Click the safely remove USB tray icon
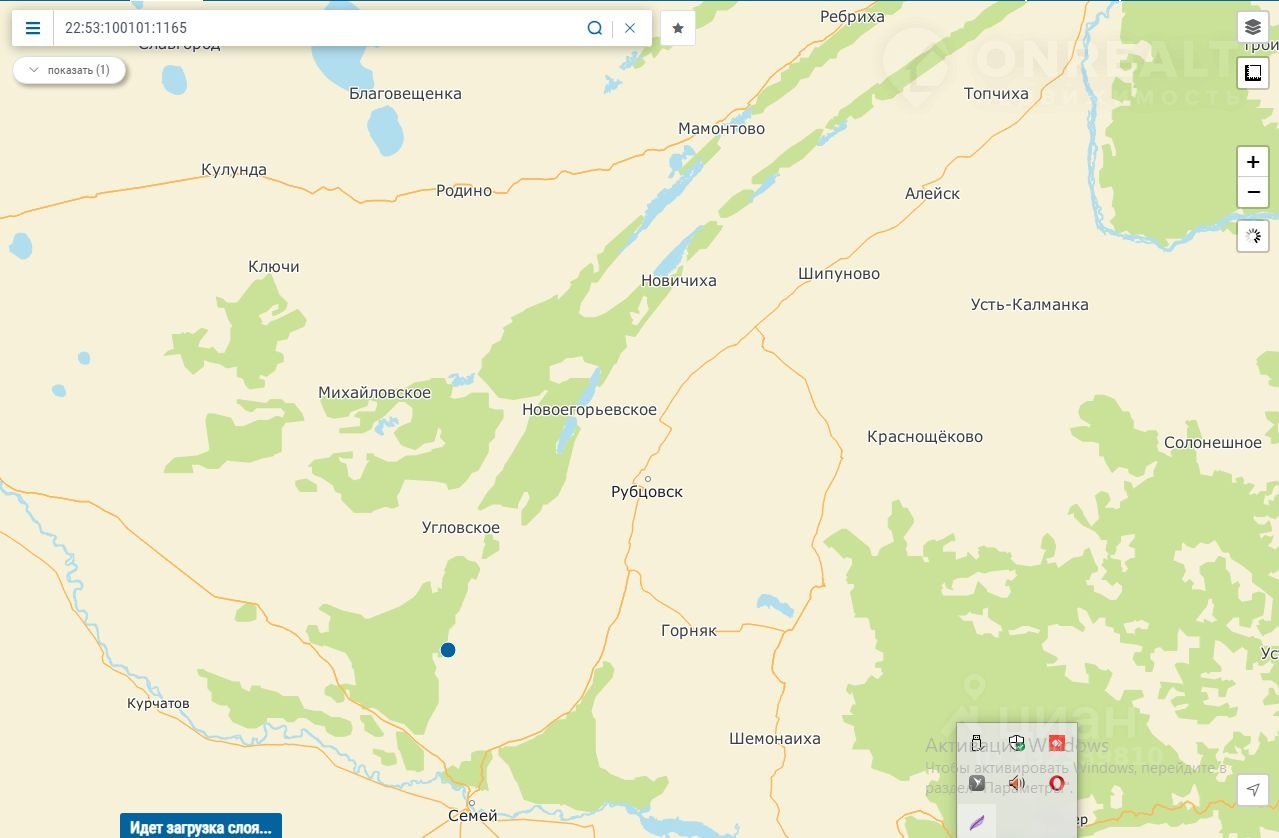1279x838 pixels. coord(977,743)
